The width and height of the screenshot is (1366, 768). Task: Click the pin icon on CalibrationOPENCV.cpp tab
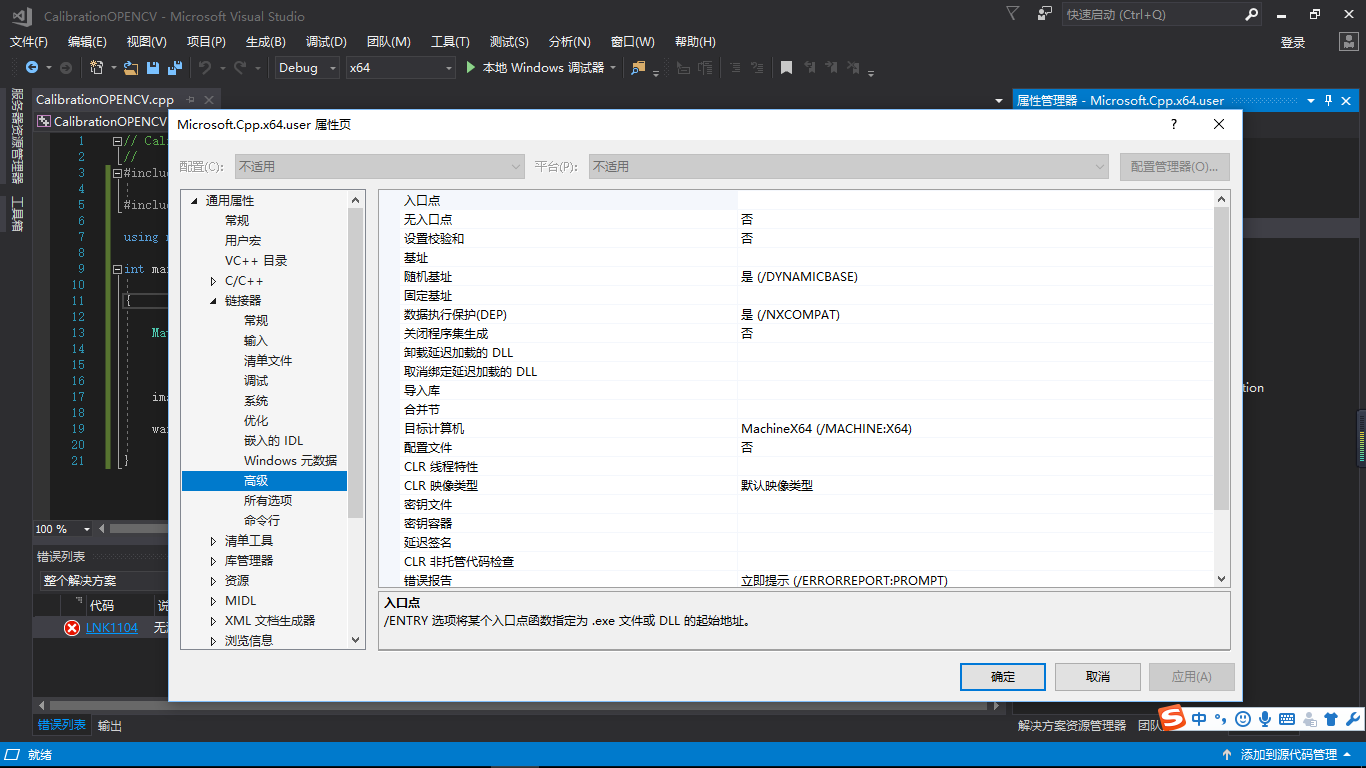click(190, 100)
